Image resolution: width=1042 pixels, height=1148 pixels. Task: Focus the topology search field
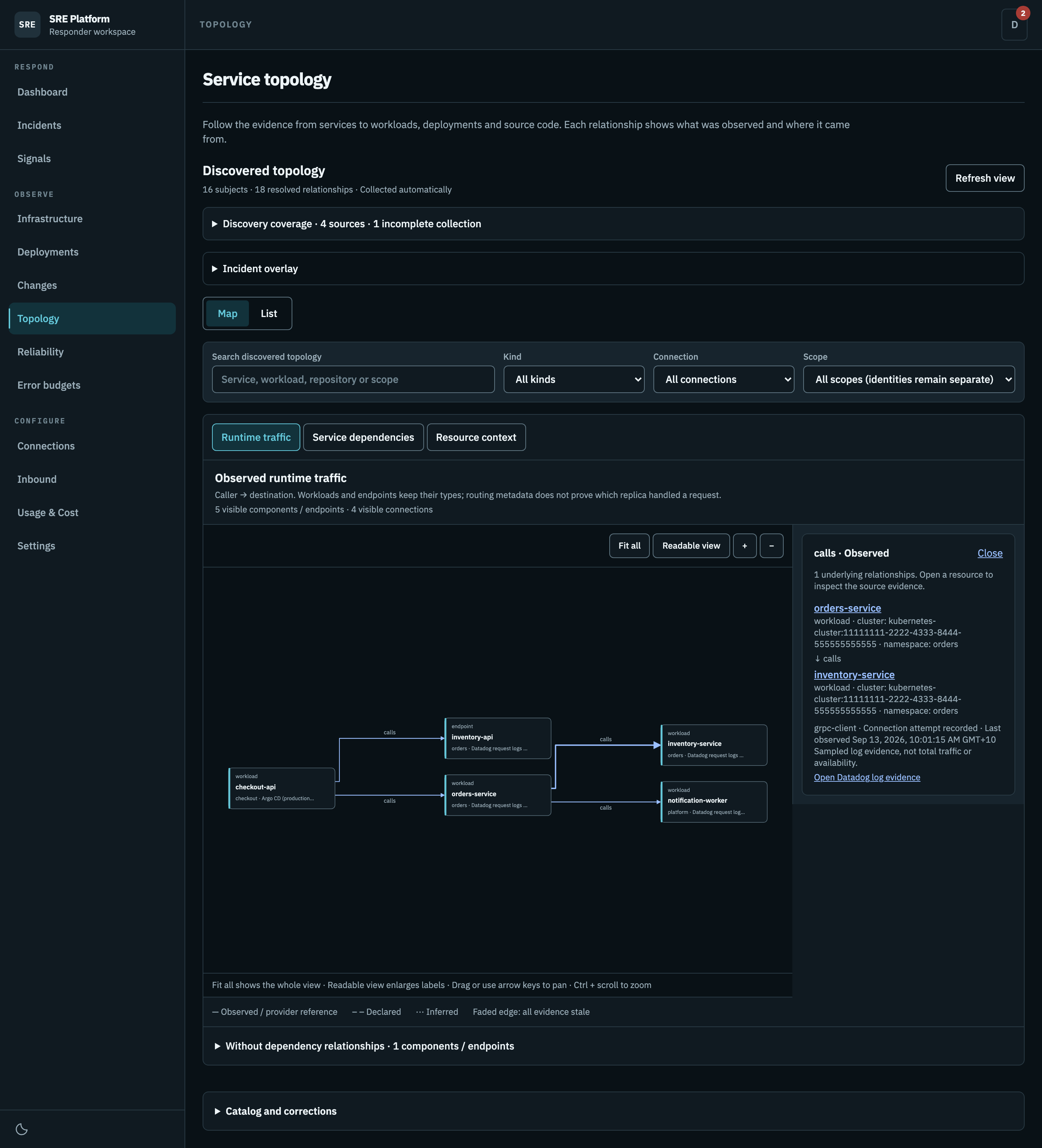[353, 379]
